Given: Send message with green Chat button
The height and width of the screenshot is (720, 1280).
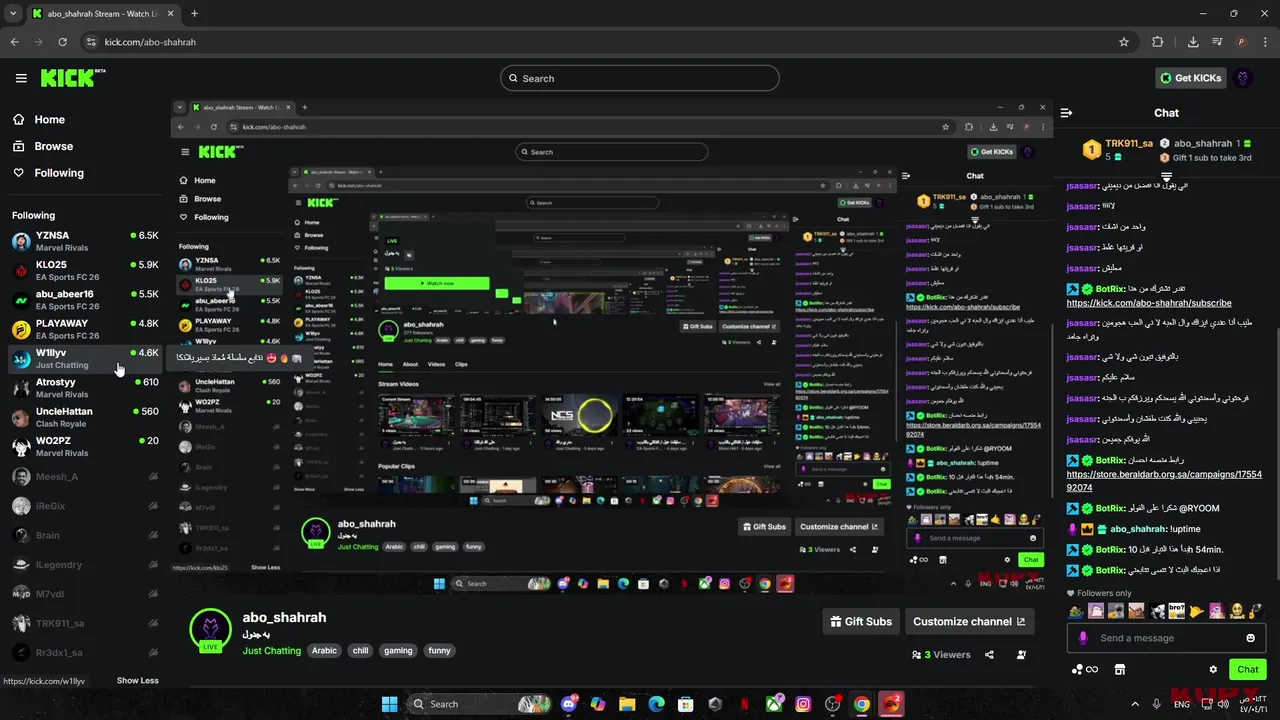Looking at the screenshot, I should pos(1248,670).
